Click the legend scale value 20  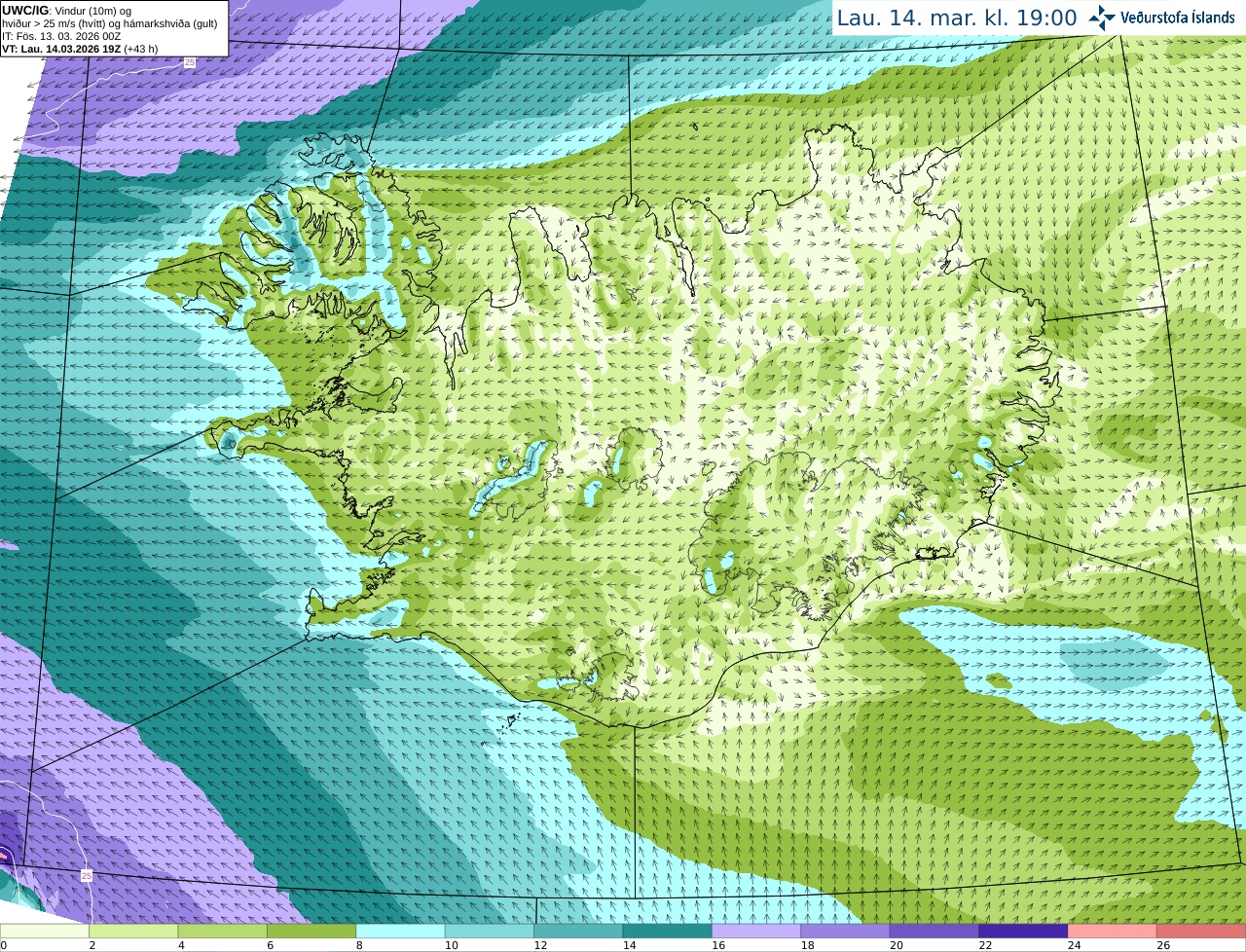coord(897,945)
